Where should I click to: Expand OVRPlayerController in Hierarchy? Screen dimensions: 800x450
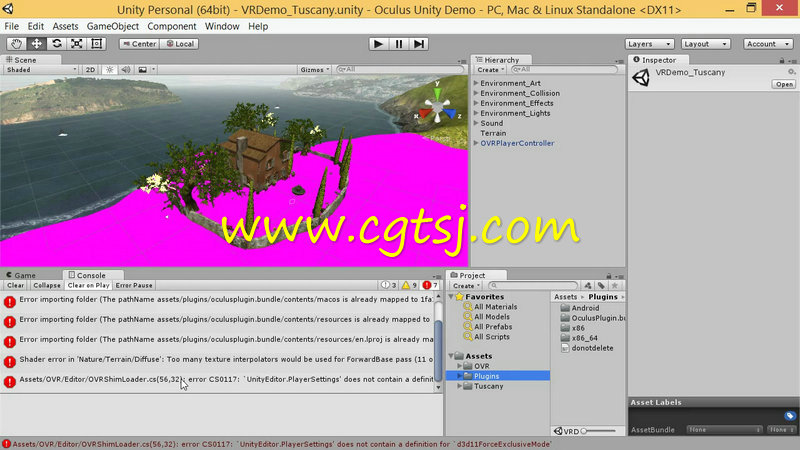(x=476, y=143)
